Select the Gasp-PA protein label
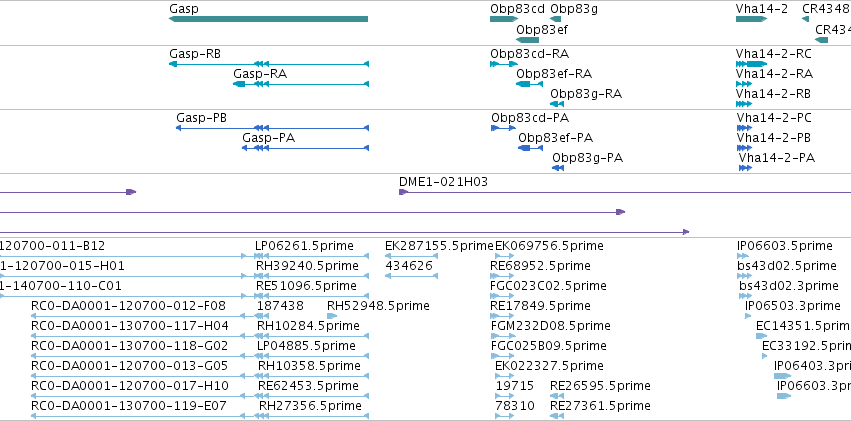The width and height of the screenshot is (851, 421). (x=269, y=138)
